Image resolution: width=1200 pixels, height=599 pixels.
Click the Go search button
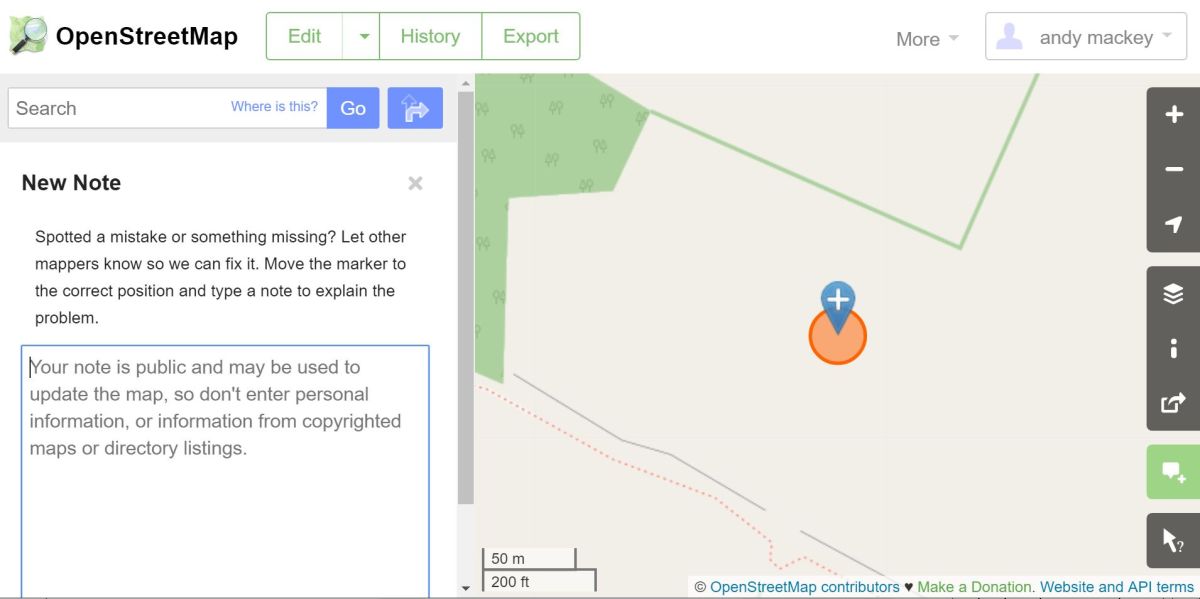[x=353, y=108]
